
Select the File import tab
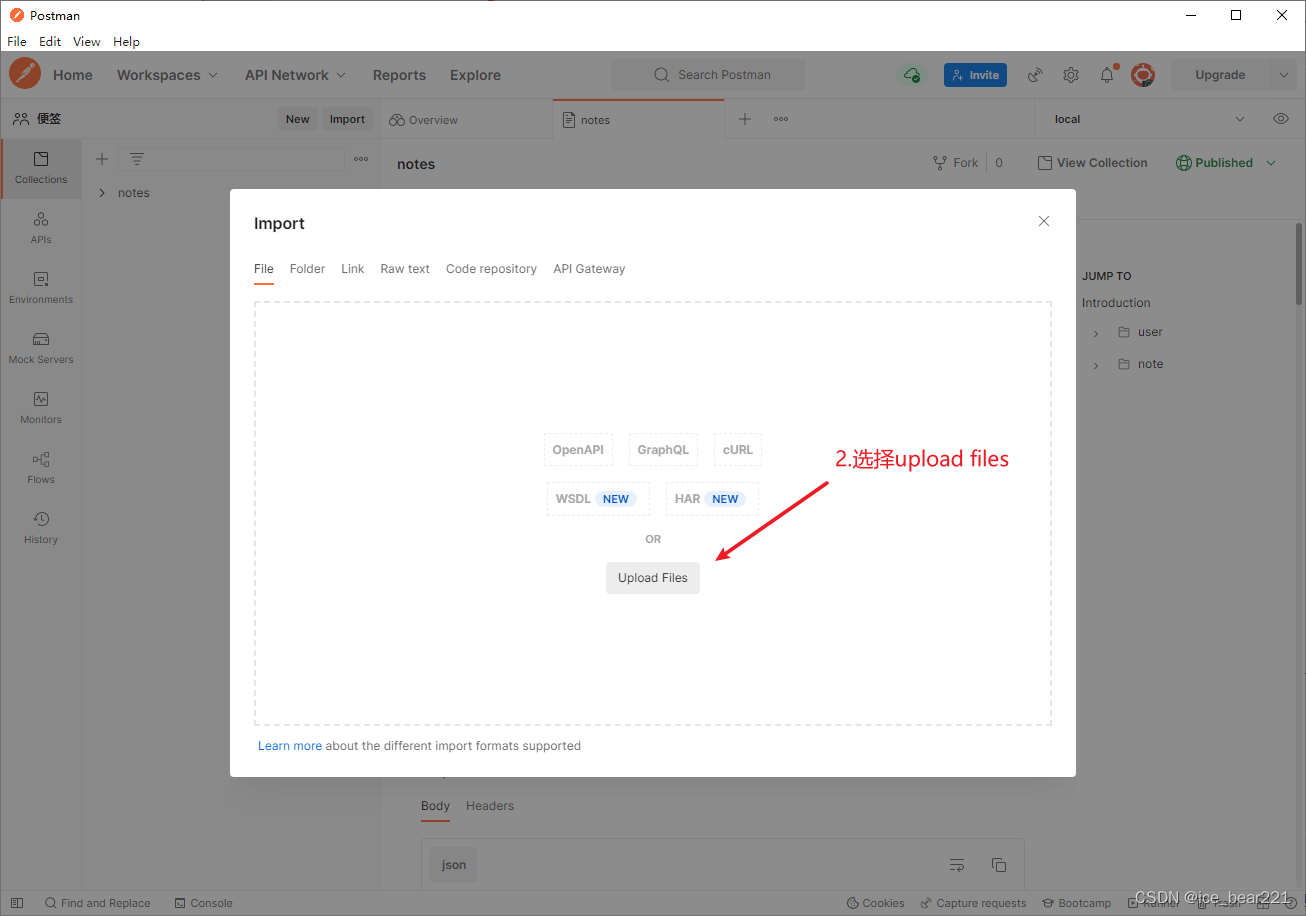(x=264, y=269)
